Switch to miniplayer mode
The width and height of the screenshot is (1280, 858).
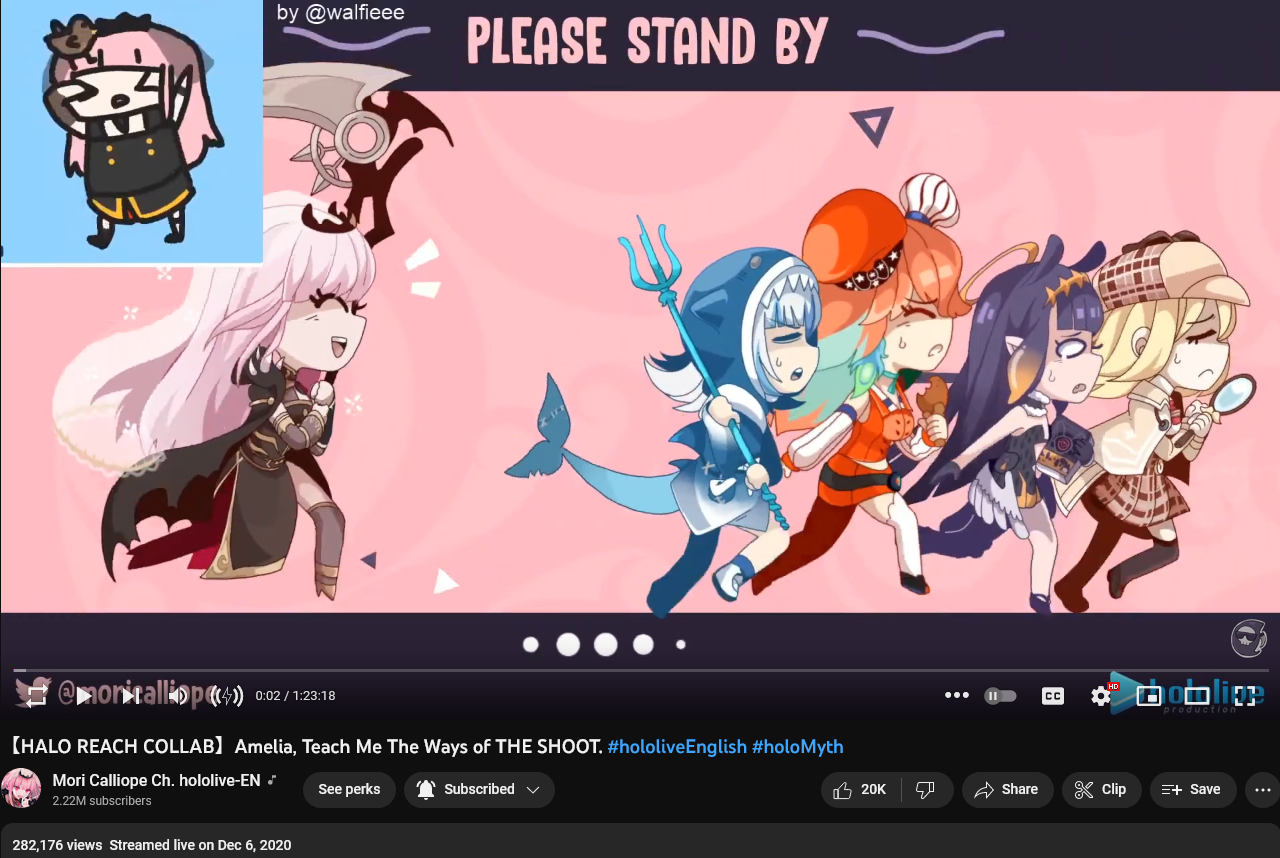pyautogui.click(x=1149, y=696)
